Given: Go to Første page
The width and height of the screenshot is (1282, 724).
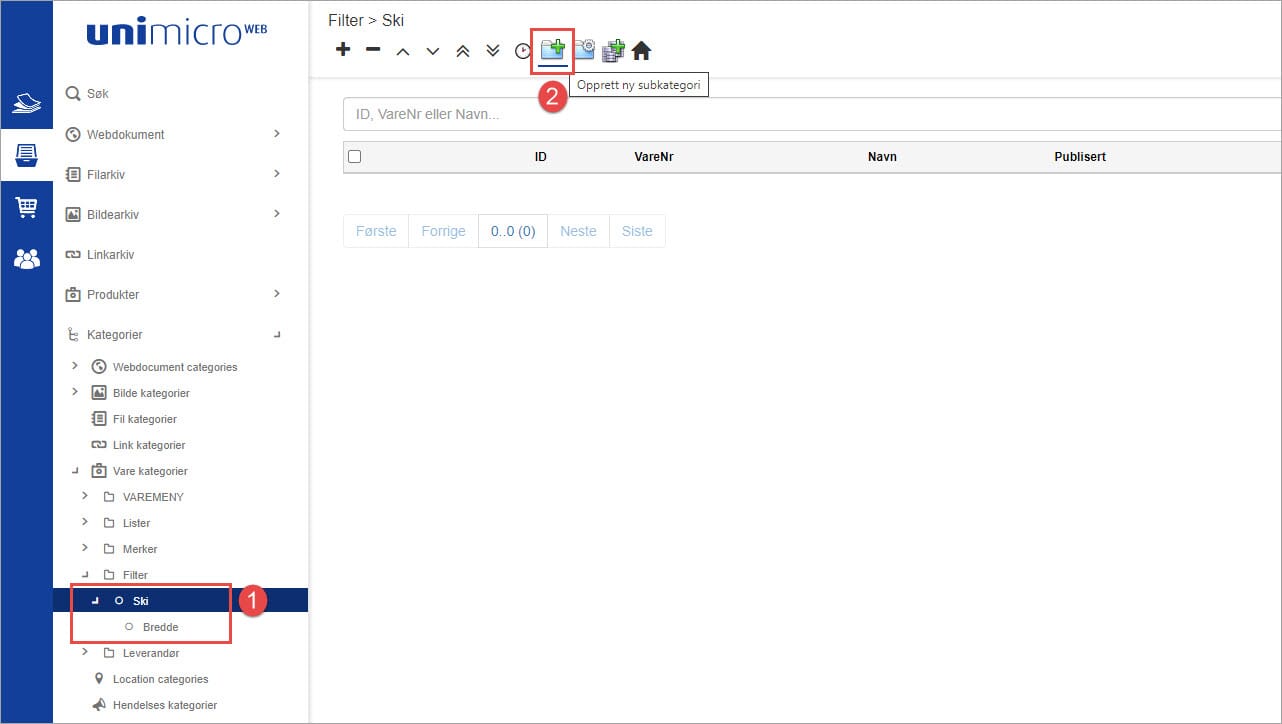Looking at the screenshot, I should (x=376, y=231).
